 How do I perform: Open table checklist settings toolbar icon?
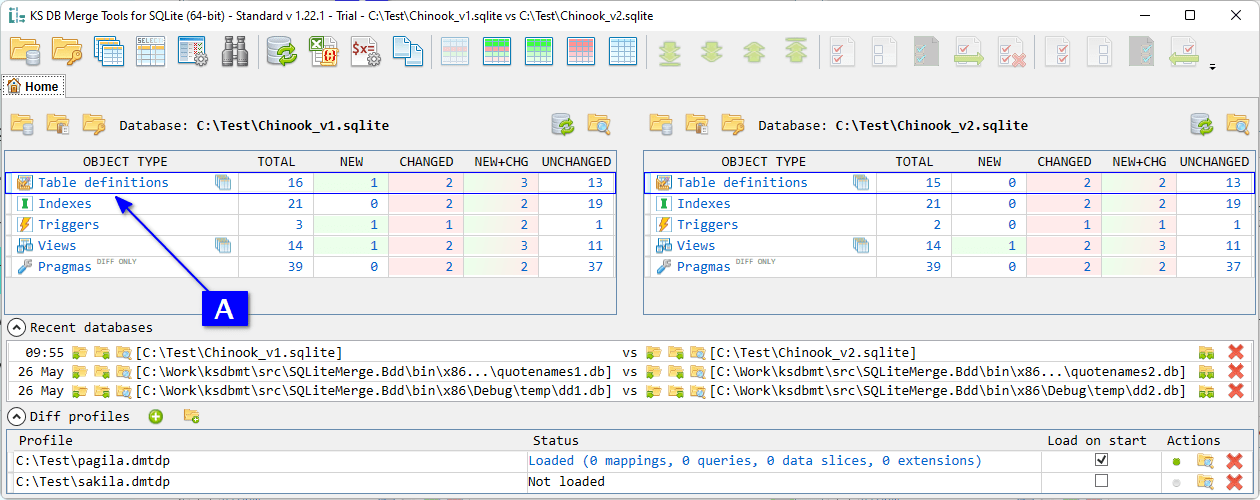[x=193, y=51]
